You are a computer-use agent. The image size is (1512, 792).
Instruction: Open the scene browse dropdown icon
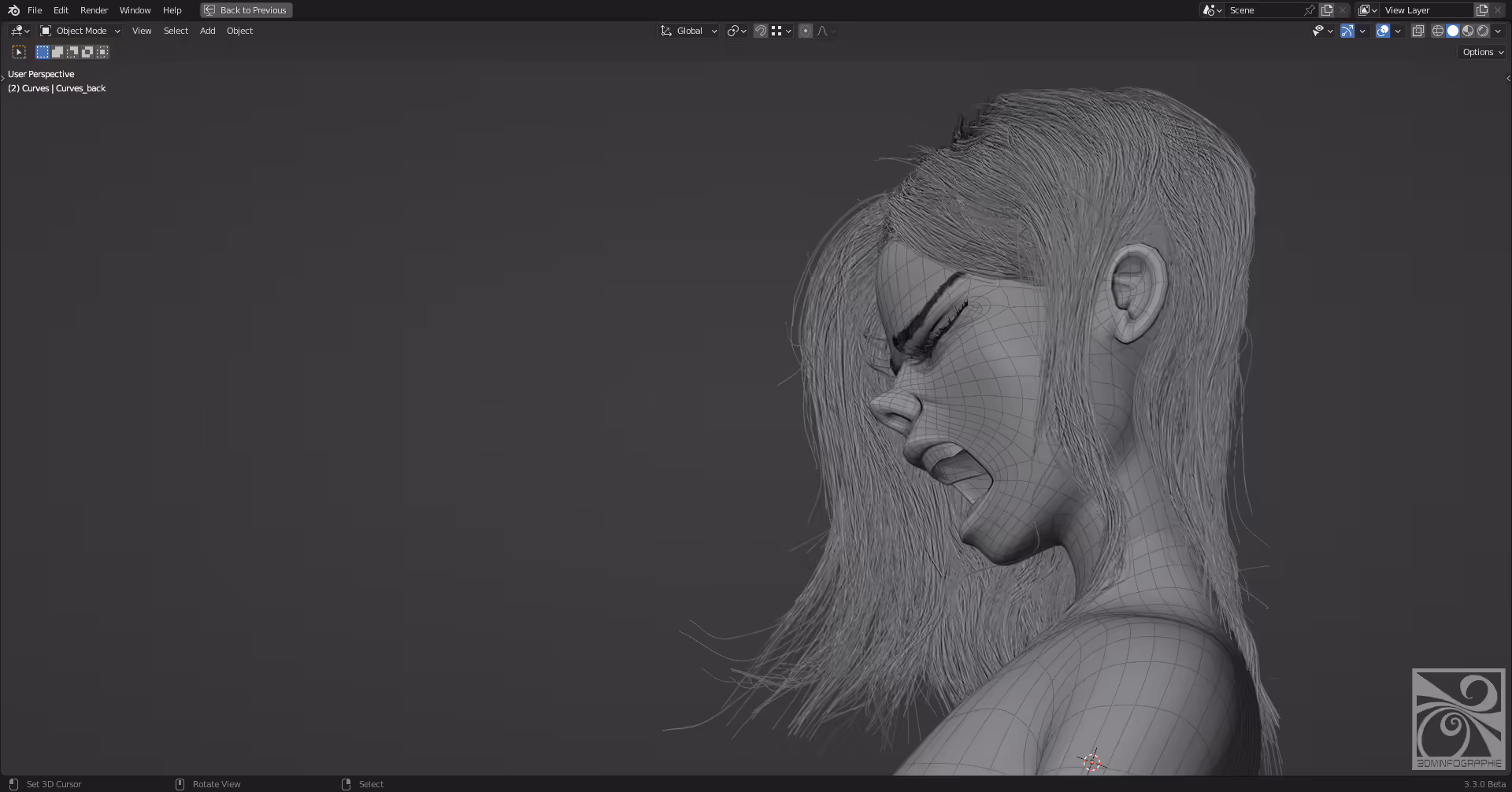click(1212, 10)
